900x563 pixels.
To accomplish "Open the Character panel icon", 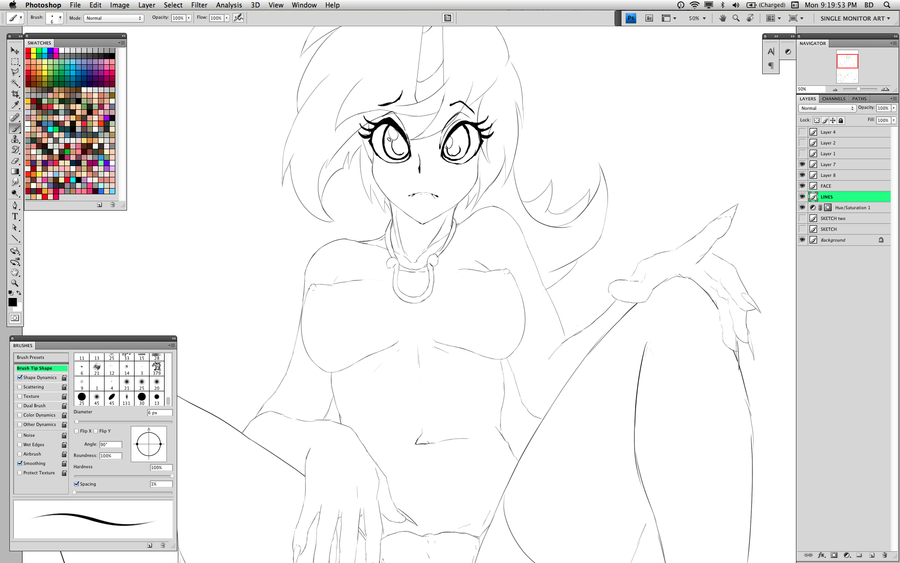I will click(771, 51).
